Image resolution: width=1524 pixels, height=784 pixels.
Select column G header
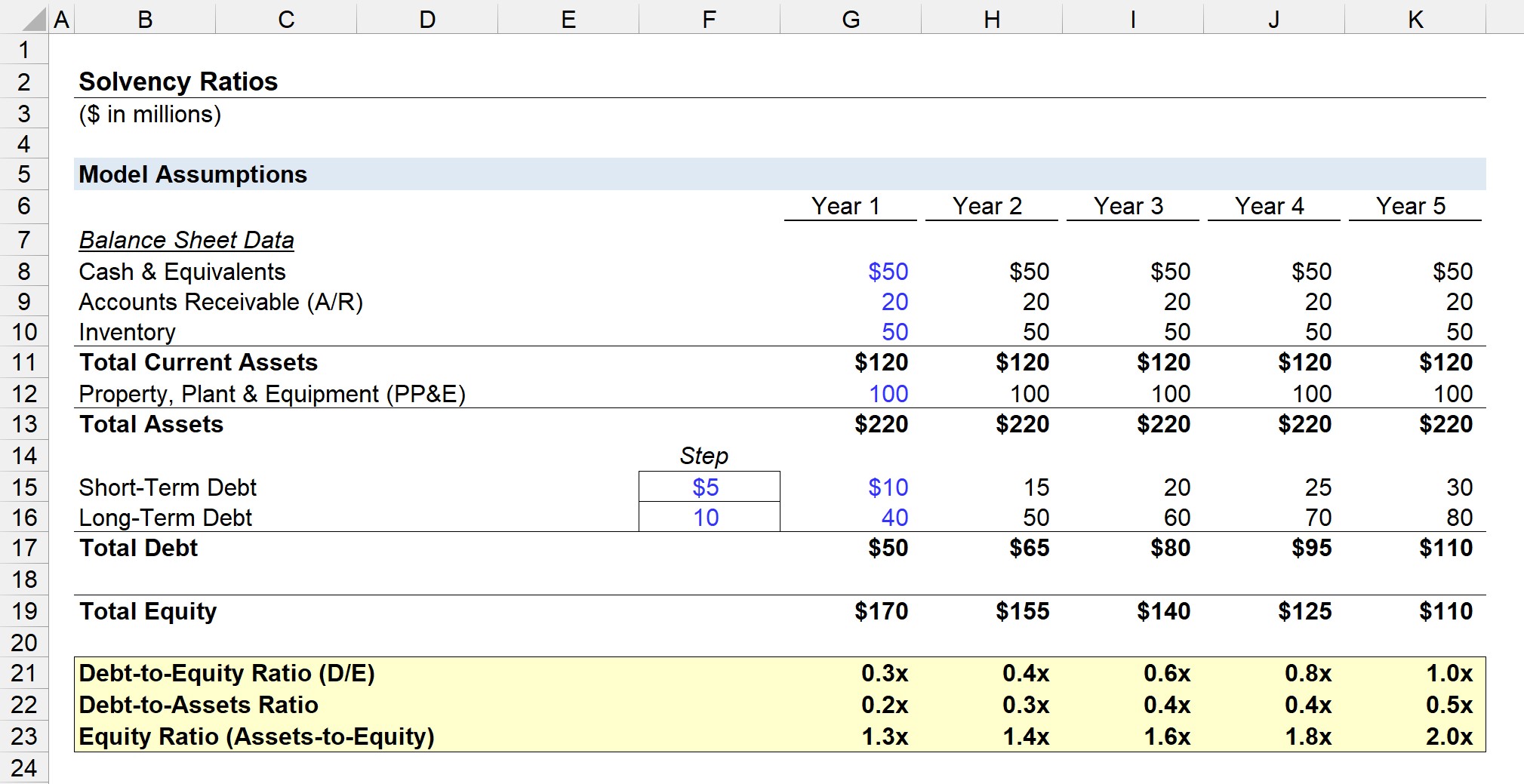pos(851,19)
